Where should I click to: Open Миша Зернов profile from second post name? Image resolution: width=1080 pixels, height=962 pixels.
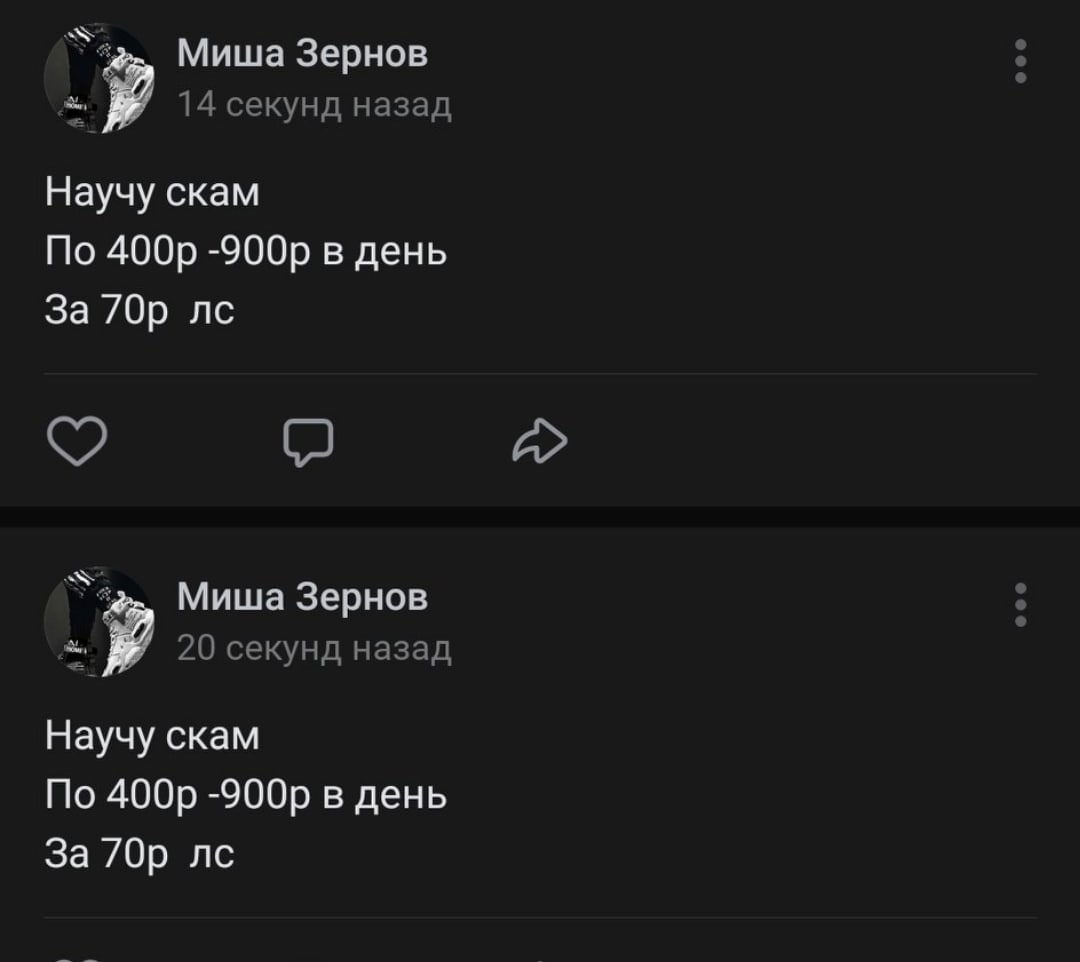tap(302, 597)
